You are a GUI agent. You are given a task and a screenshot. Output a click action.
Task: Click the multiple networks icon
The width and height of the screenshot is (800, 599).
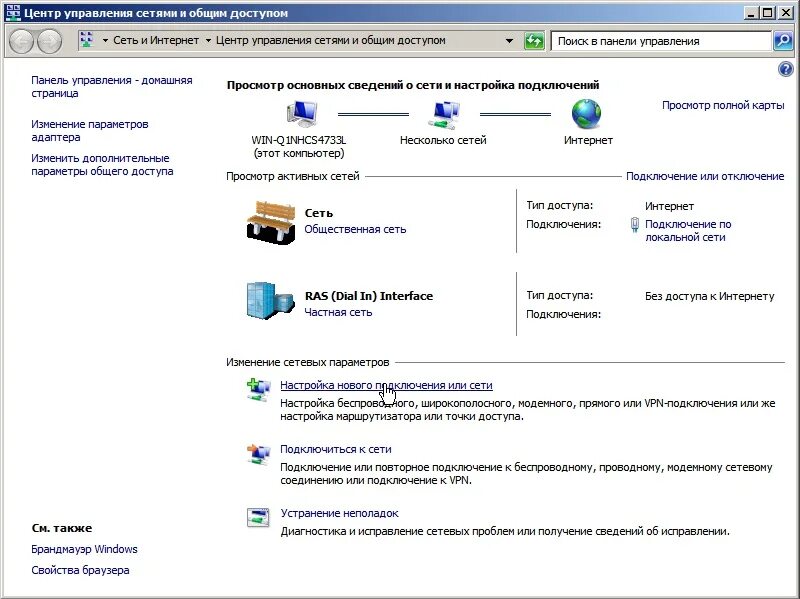tap(443, 114)
